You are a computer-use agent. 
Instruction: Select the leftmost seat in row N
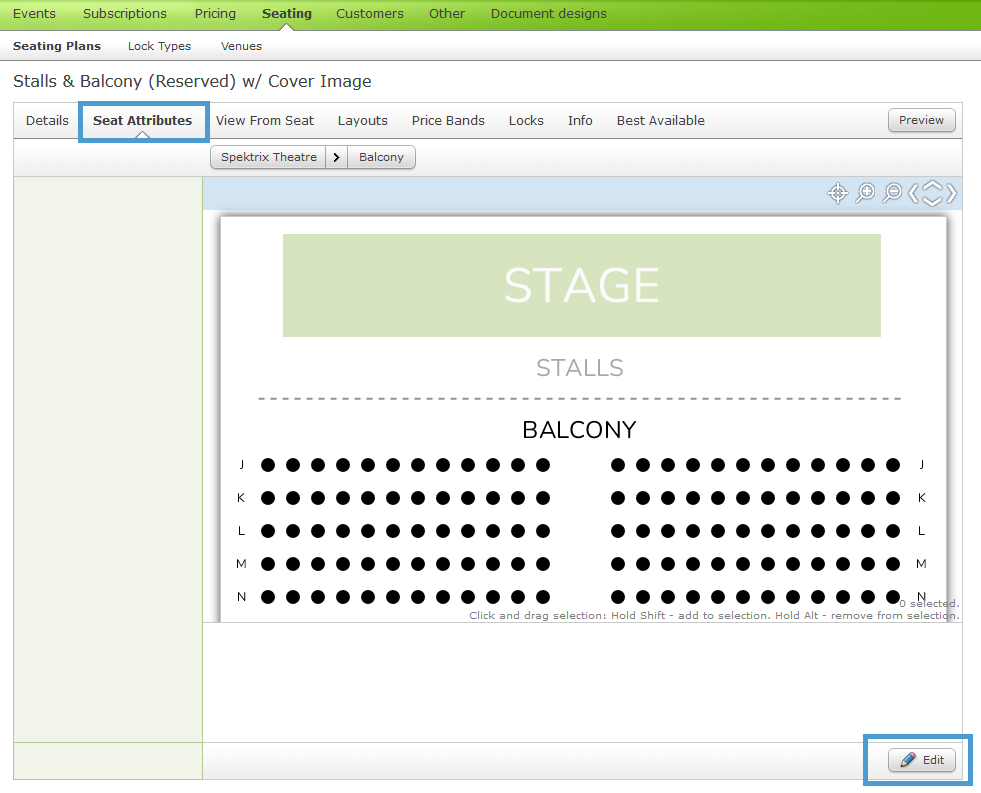268,597
